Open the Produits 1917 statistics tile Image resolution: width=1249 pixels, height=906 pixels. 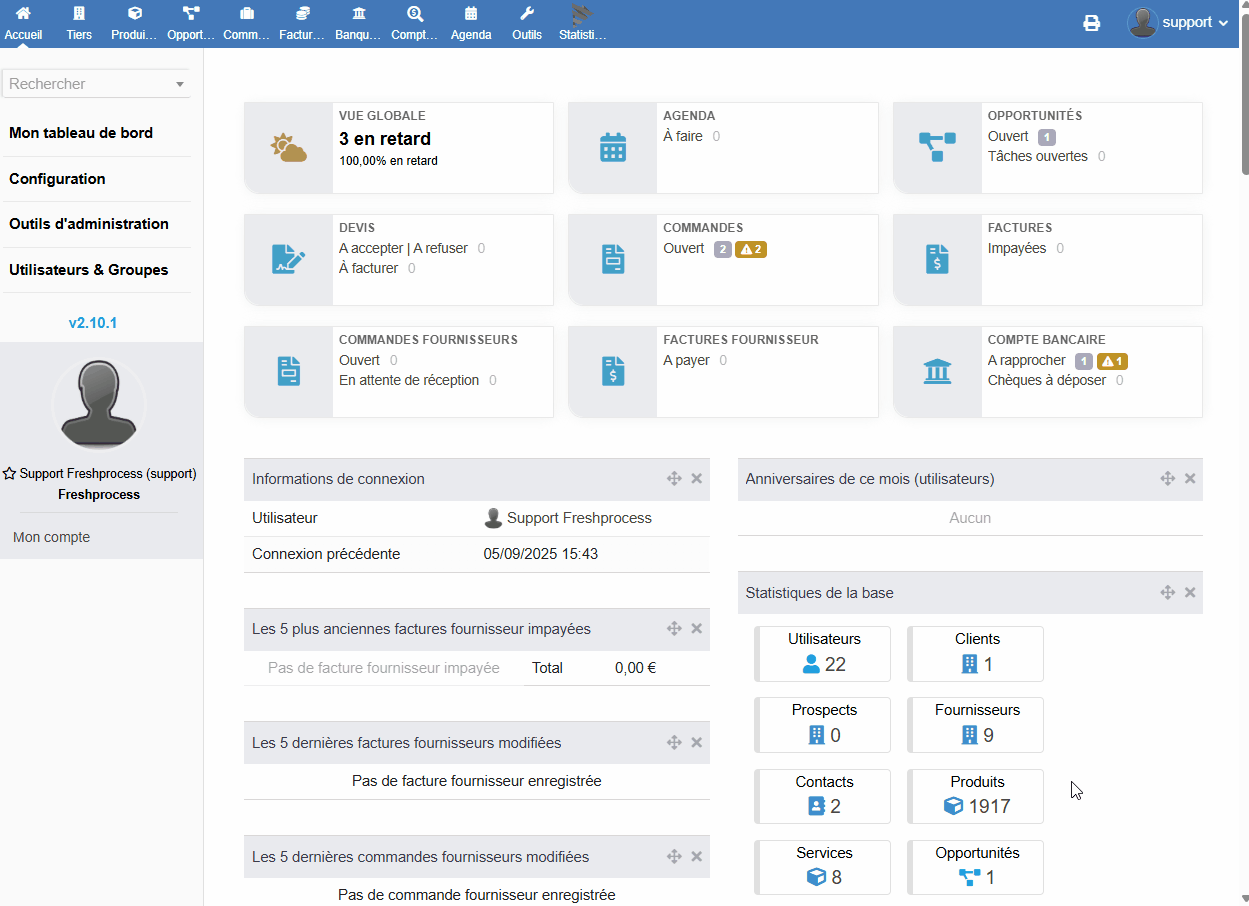pos(976,796)
